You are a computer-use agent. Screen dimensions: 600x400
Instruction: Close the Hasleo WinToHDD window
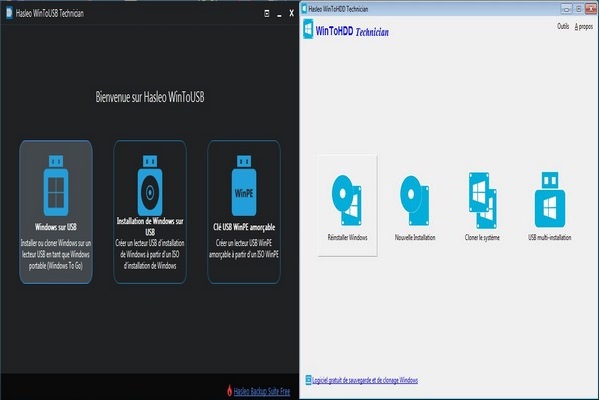coord(591,8)
